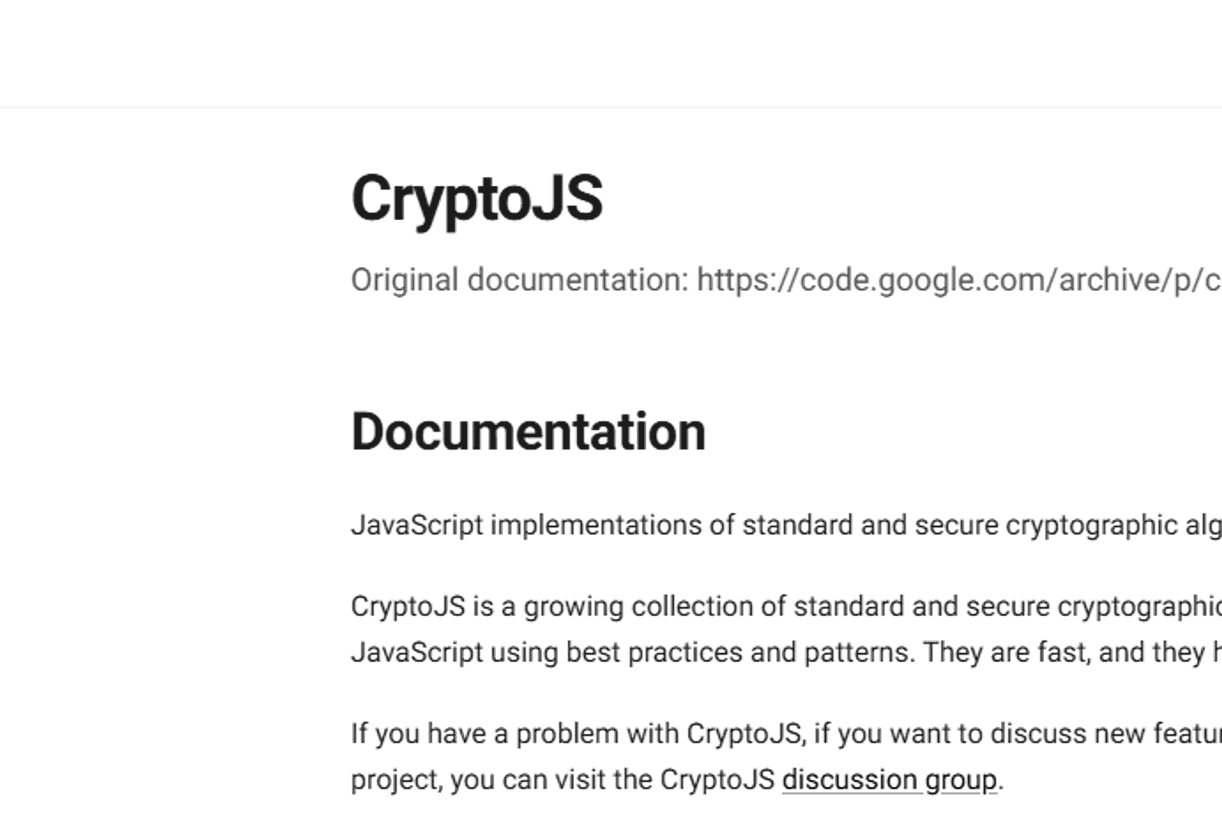
Task: Click the word 'Original' in subtitle
Action: pos(404,281)
